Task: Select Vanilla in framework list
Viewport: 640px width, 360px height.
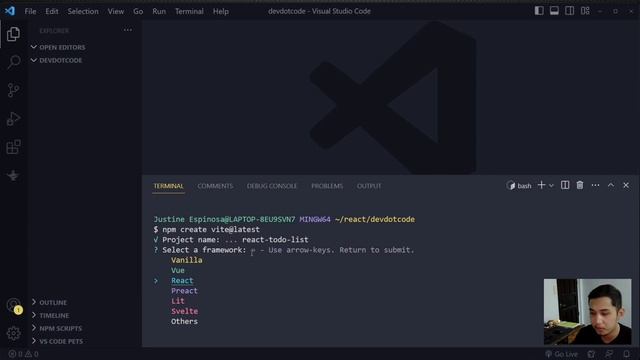Action: tap(187, 260)
